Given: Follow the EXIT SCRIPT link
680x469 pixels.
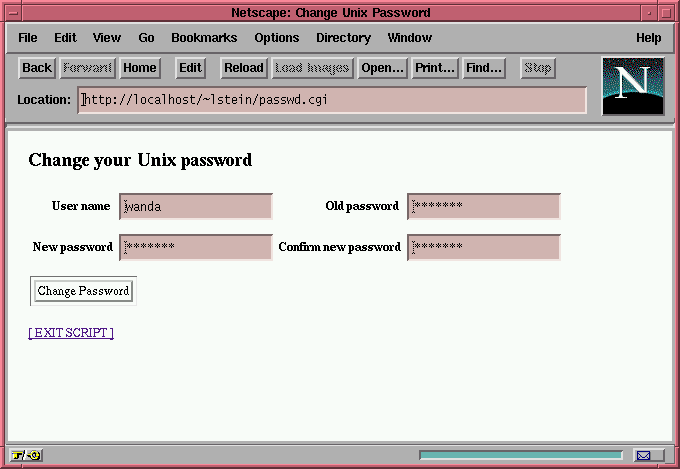Looking at the screenshot, I should coord(71,333).
